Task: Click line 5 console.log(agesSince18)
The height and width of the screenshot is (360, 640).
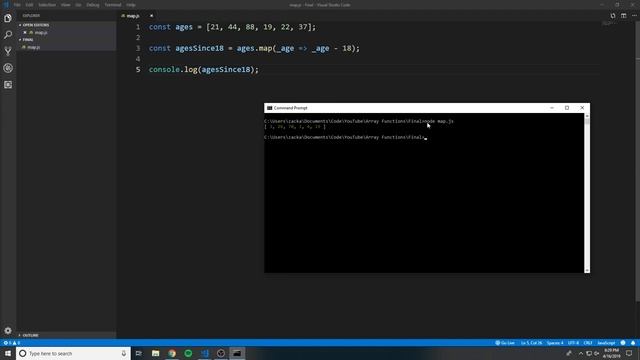Action: (x=204, y=69)
